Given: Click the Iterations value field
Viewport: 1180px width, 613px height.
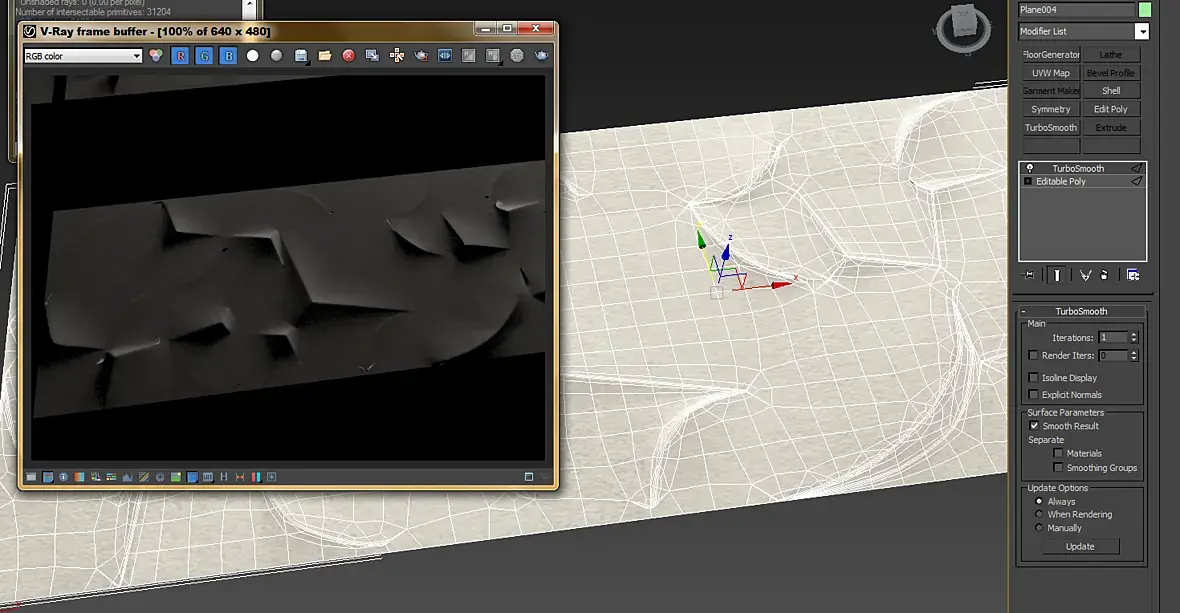Looking at the screenshot, I should click(x=1113, y=338).
